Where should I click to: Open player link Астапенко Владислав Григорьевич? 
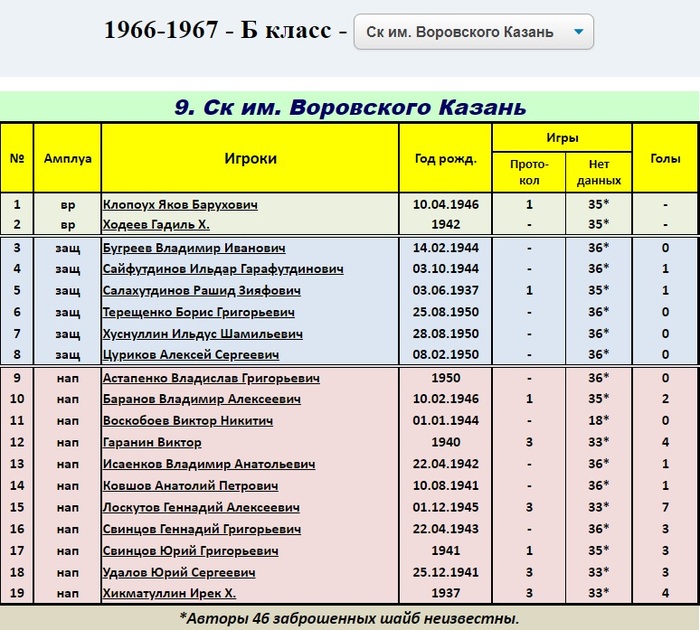211,378
